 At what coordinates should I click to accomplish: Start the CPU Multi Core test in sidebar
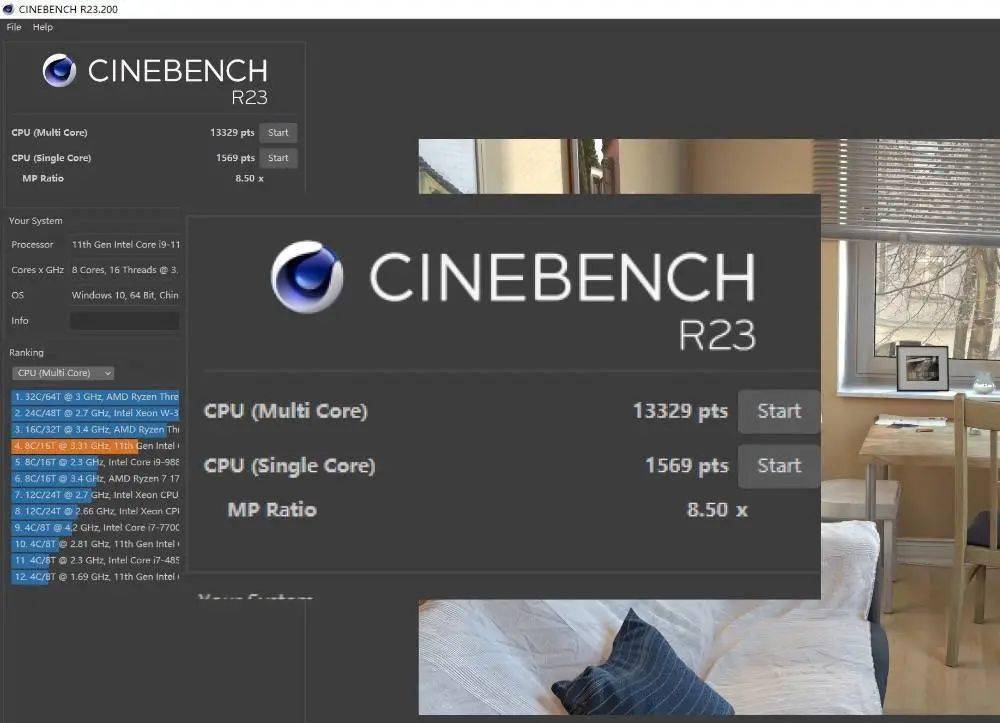coord(278,133)
